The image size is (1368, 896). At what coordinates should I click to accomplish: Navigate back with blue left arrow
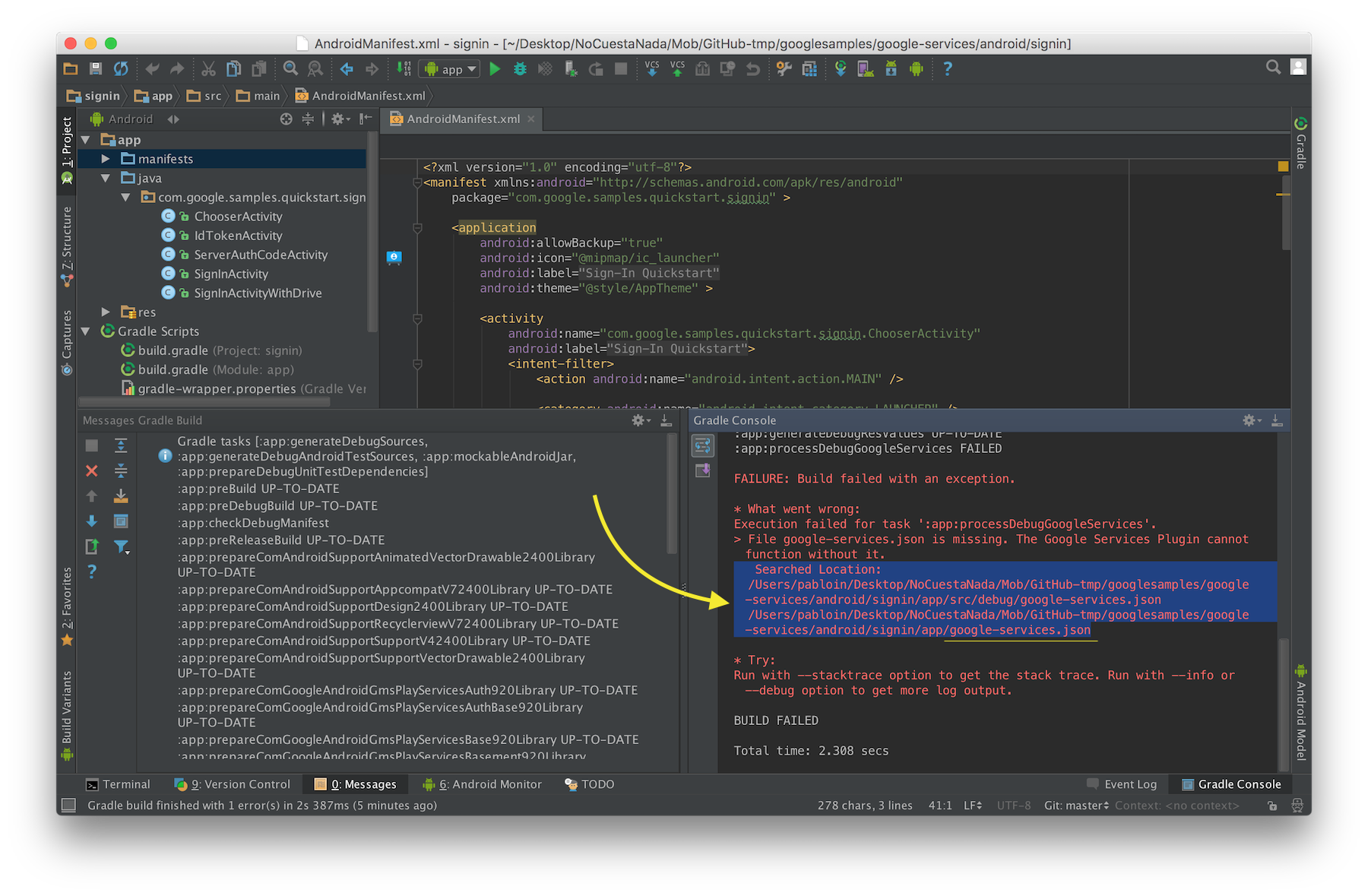[347, 69]
